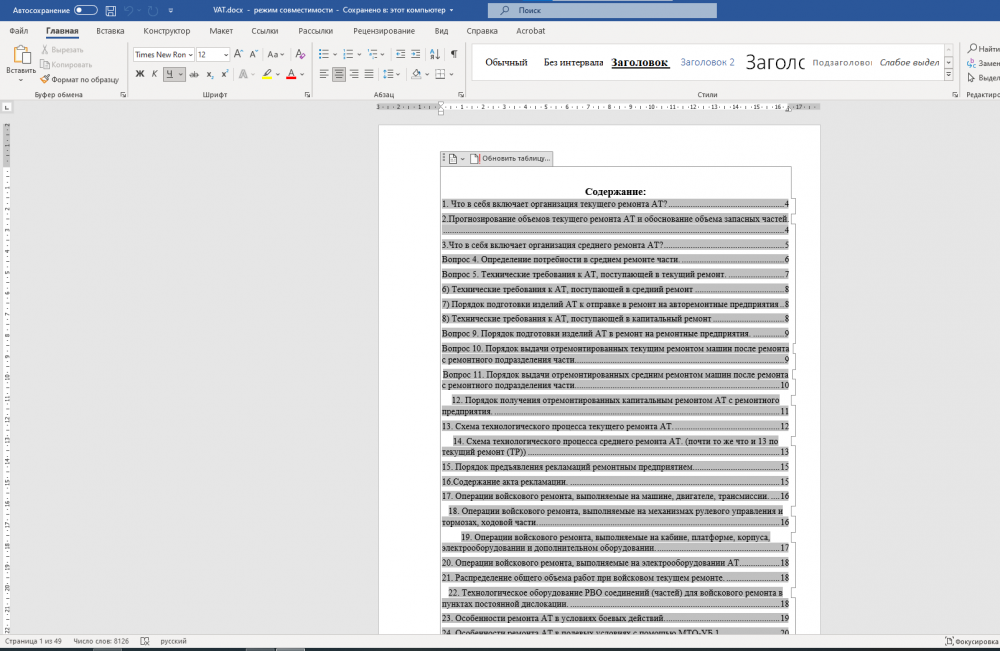This screenshot has height=651, width=1000.
Task: Toggle Bold formatting
Action: [140, 74]
